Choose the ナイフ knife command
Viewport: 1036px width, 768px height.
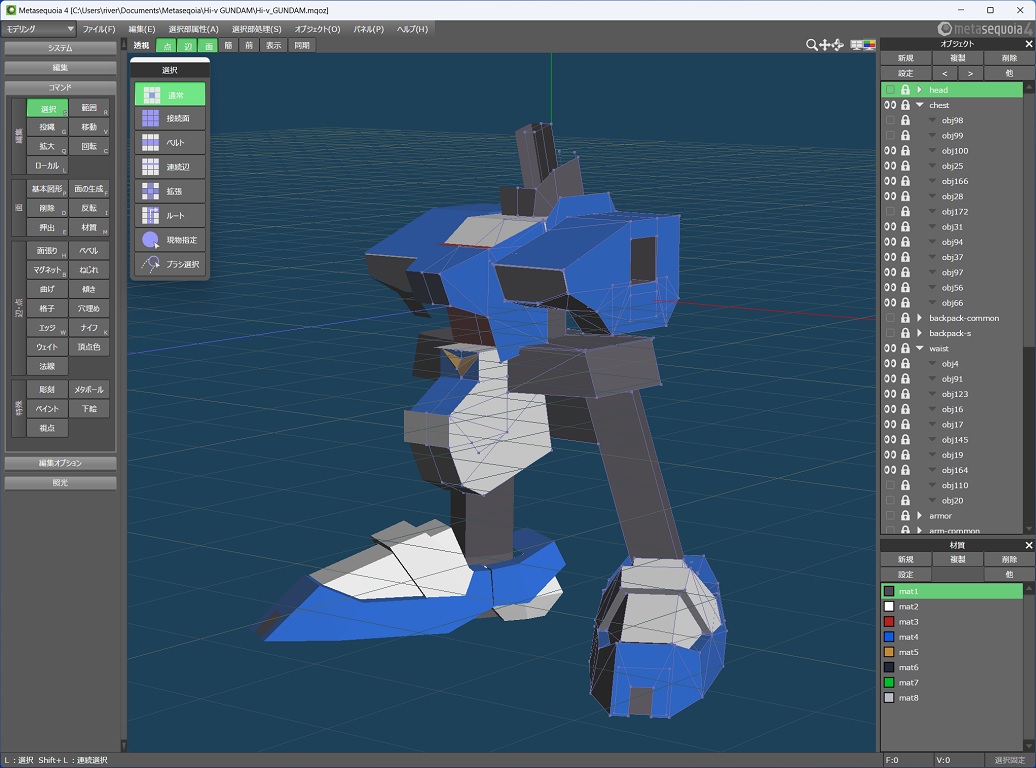[89, 328]
